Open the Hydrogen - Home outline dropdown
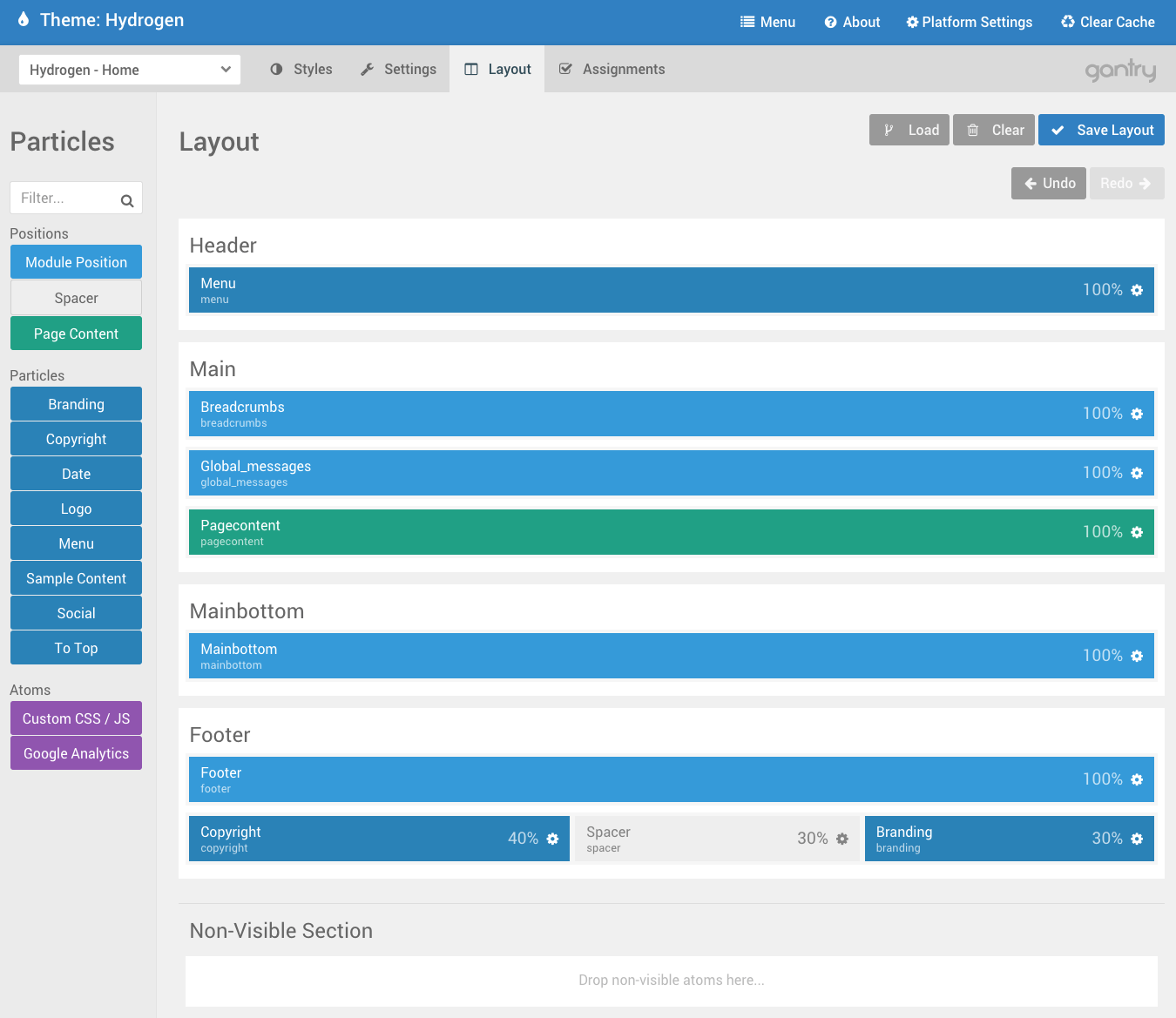1176x1018 pixels. click(130, 70)
